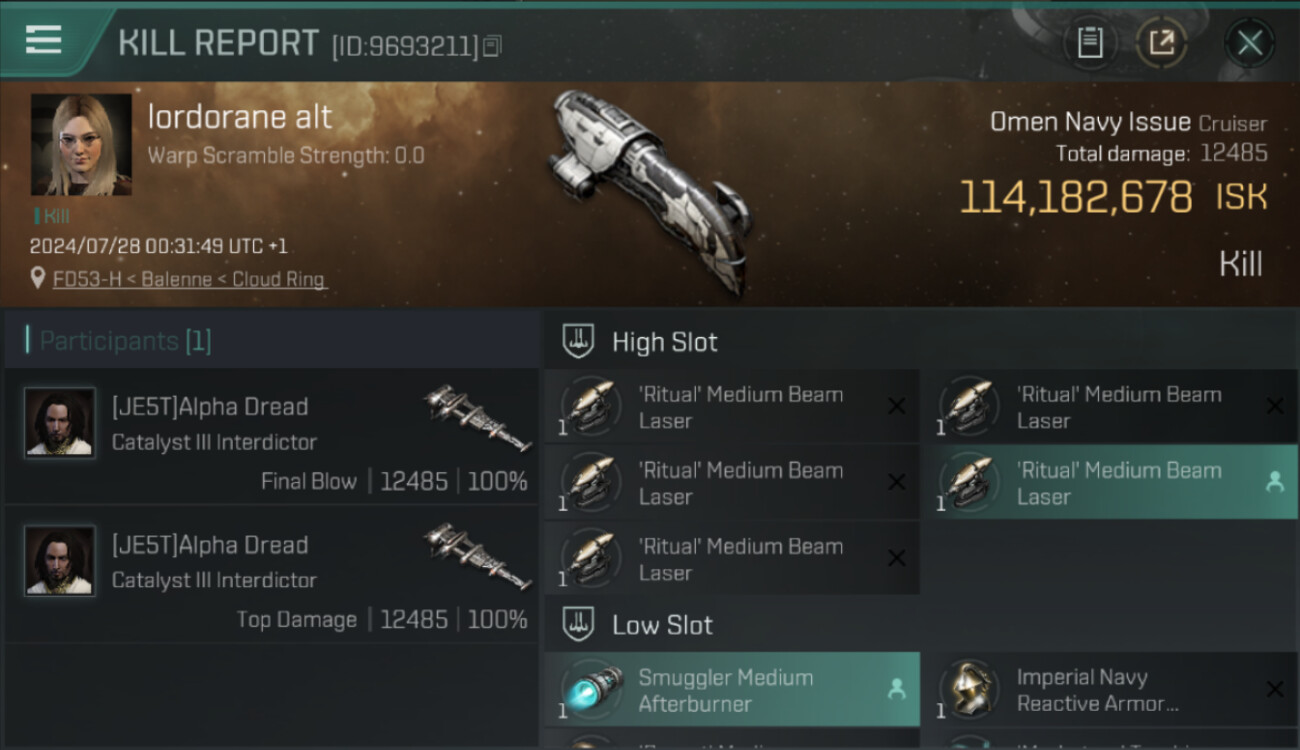Select Top Damage Alpha Dread entry
This screenshot has width=1300, height=750.
[271, 575]
